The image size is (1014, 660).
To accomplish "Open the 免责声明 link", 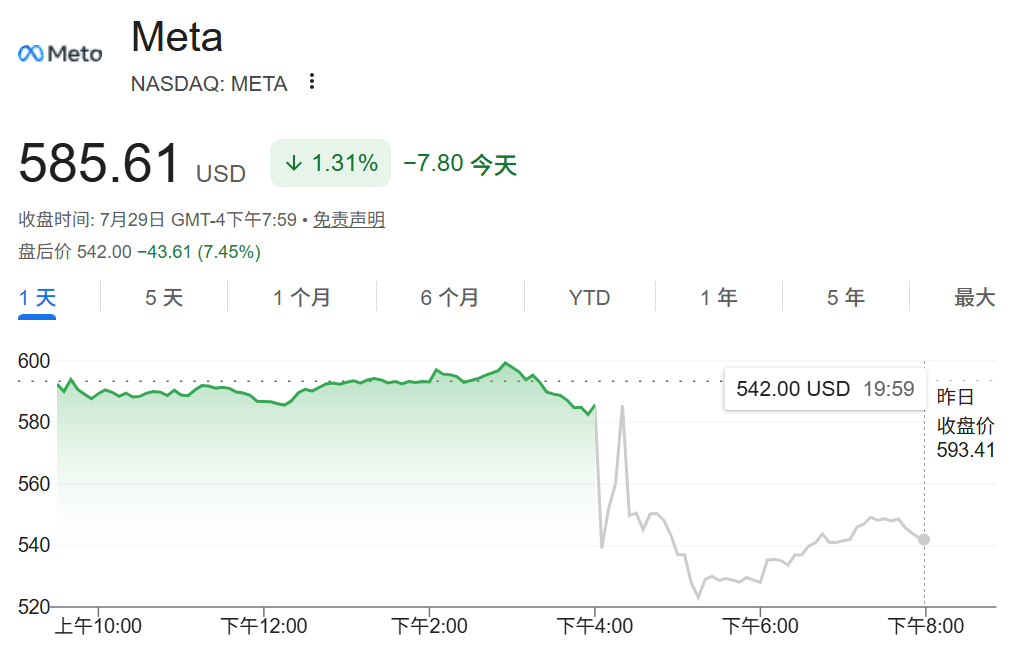I will pos(349,220).
